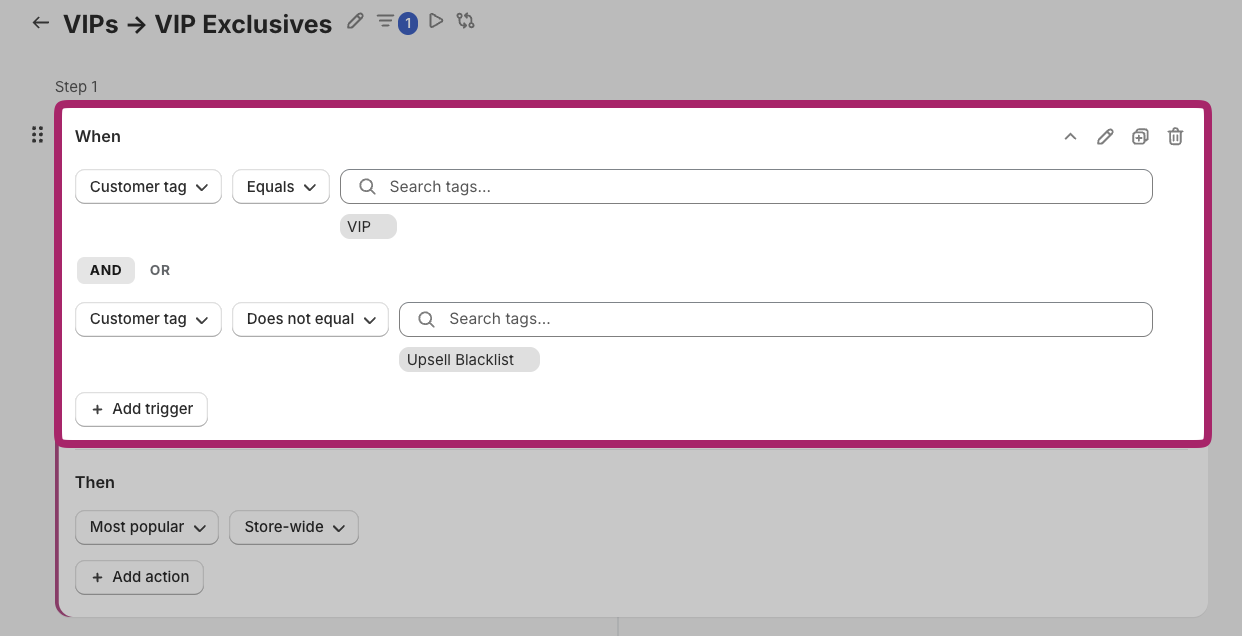Click the second Search tags field
Screen dimensions: 1242x636
tap(776, 319)
